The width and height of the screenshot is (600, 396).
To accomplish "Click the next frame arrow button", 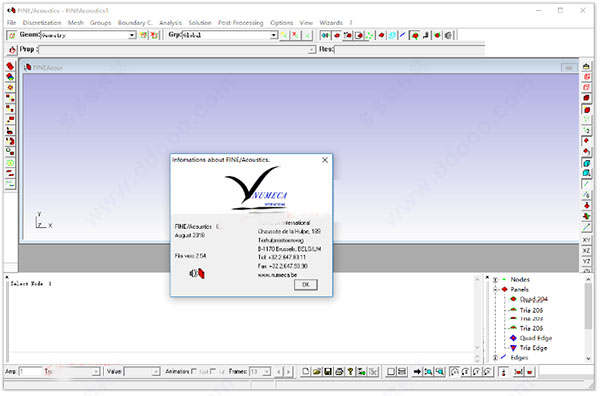I will point(289,372).
